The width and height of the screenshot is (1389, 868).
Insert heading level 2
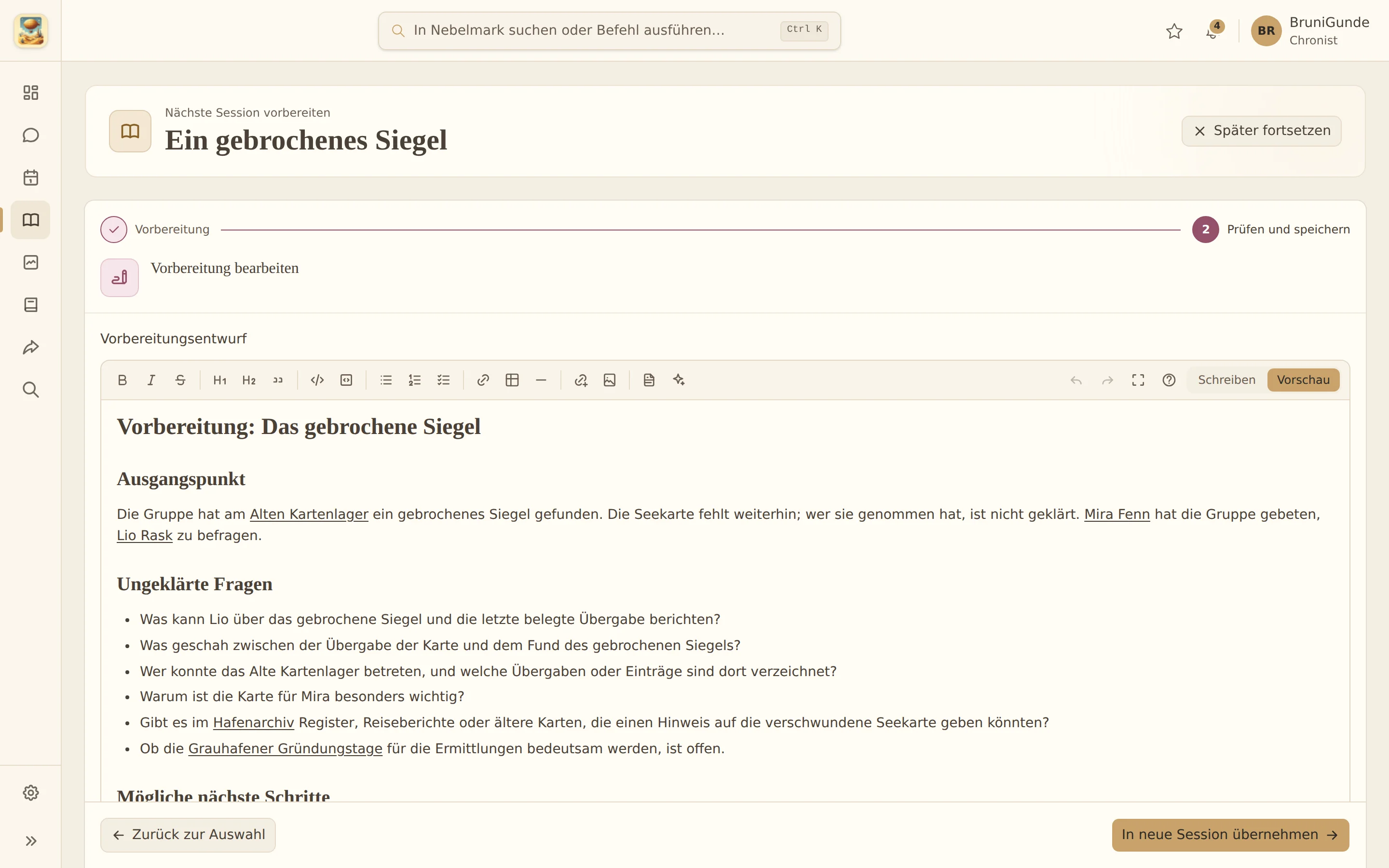click(x=248, y=380)
